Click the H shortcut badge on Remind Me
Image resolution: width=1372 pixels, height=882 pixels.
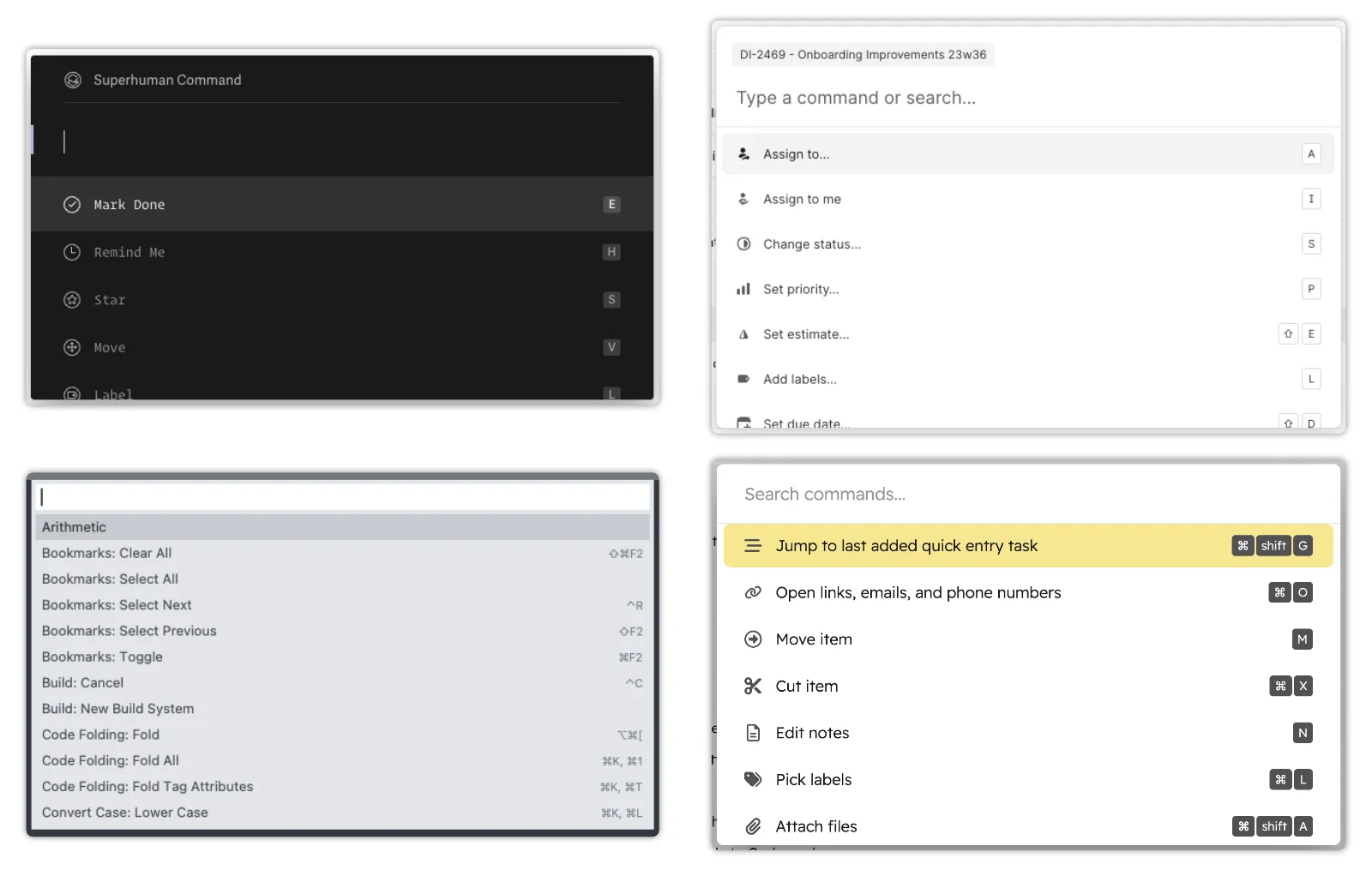pyautogui.click(x=611, y=252)
